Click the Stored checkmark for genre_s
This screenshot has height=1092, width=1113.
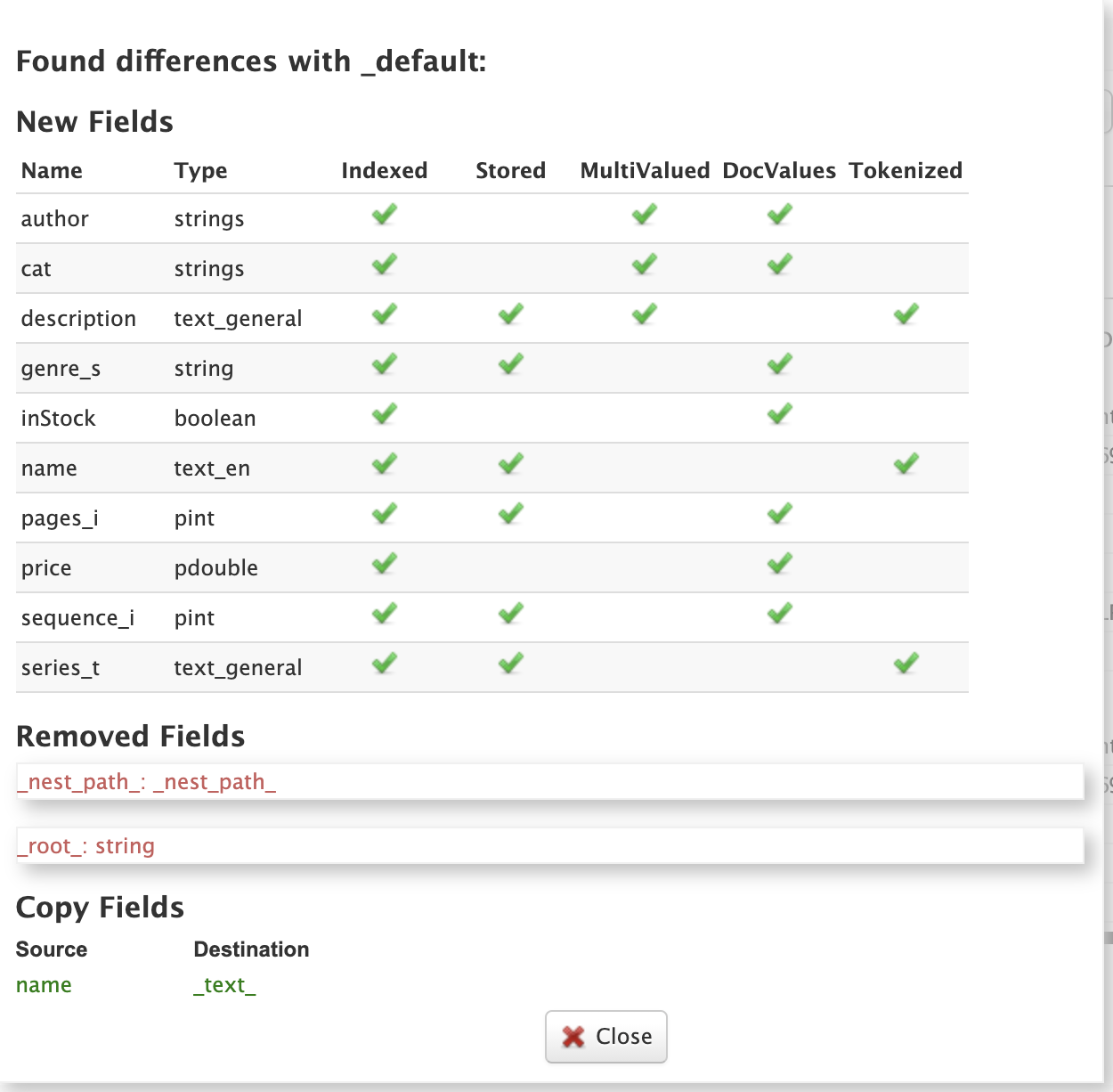tap(511, 364)
